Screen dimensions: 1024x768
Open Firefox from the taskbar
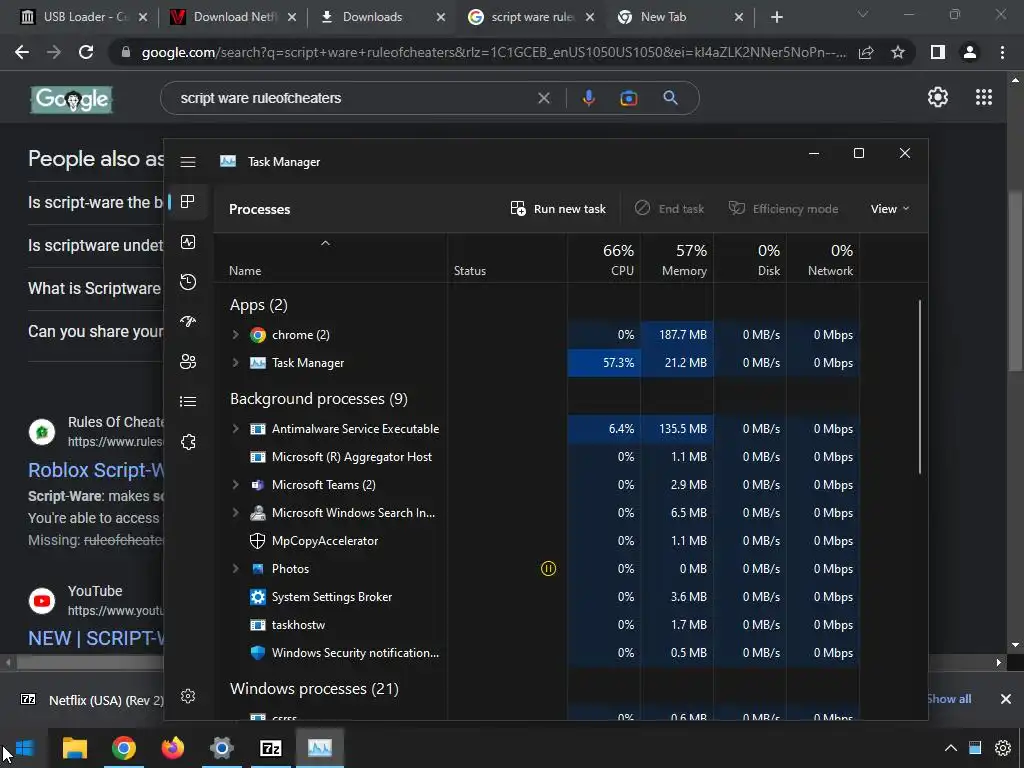pos(173,748)
